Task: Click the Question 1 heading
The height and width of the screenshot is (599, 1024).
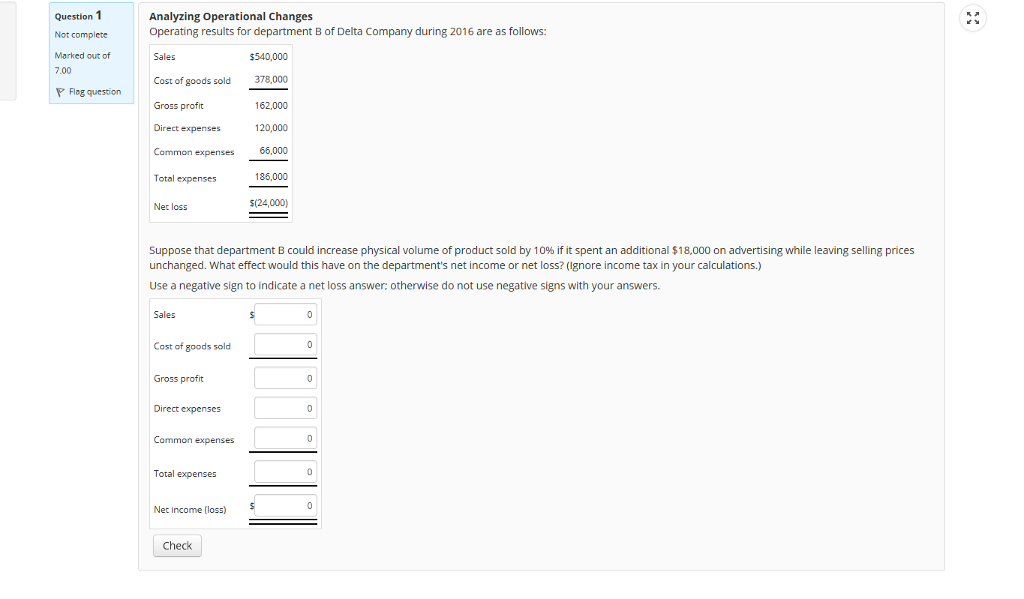Action: tap(79, 15)
